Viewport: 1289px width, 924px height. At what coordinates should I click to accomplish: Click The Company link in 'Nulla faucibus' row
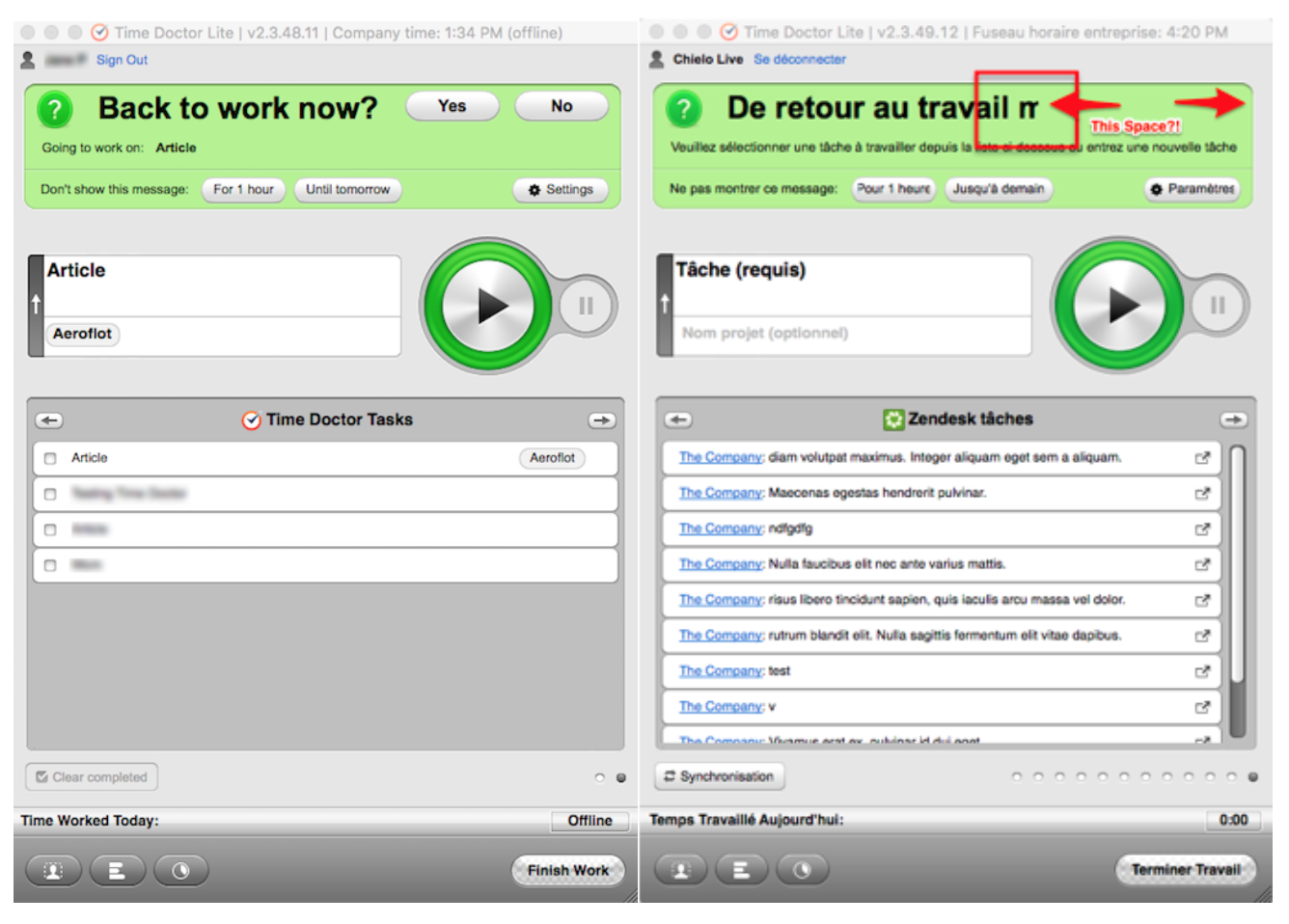coord(721,564)
